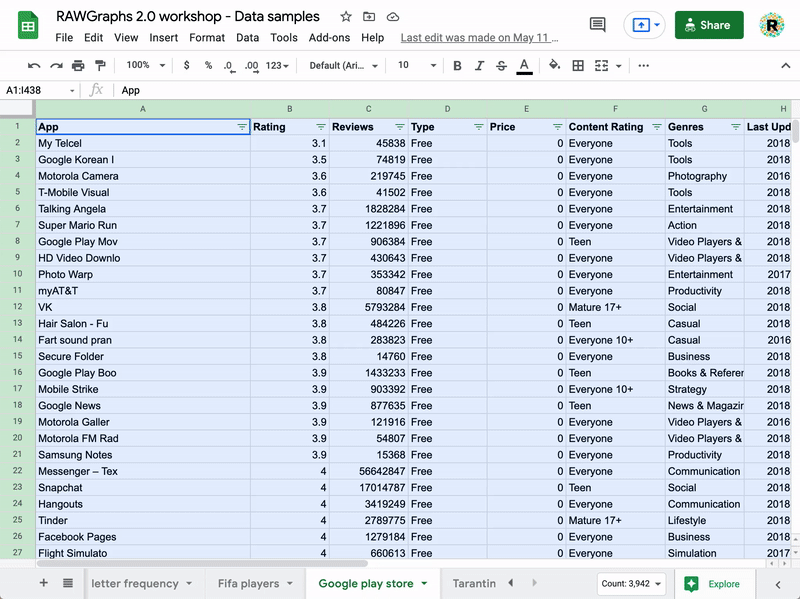Open the Format menu
The image size is (800, 599).
click(207, 38)
